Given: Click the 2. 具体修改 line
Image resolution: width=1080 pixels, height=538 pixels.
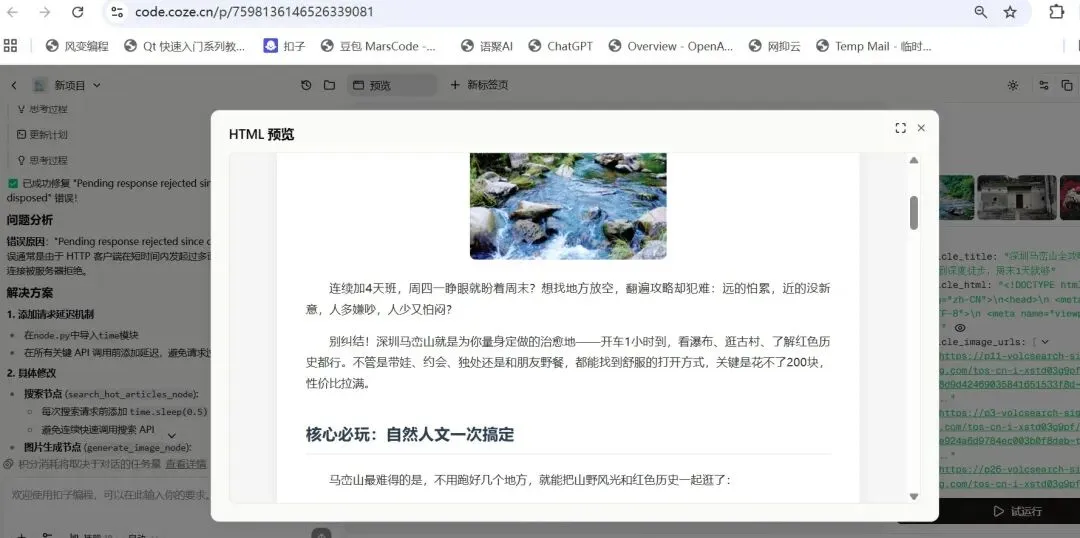Looking at the screenshot, I should (x=32, y=373).
